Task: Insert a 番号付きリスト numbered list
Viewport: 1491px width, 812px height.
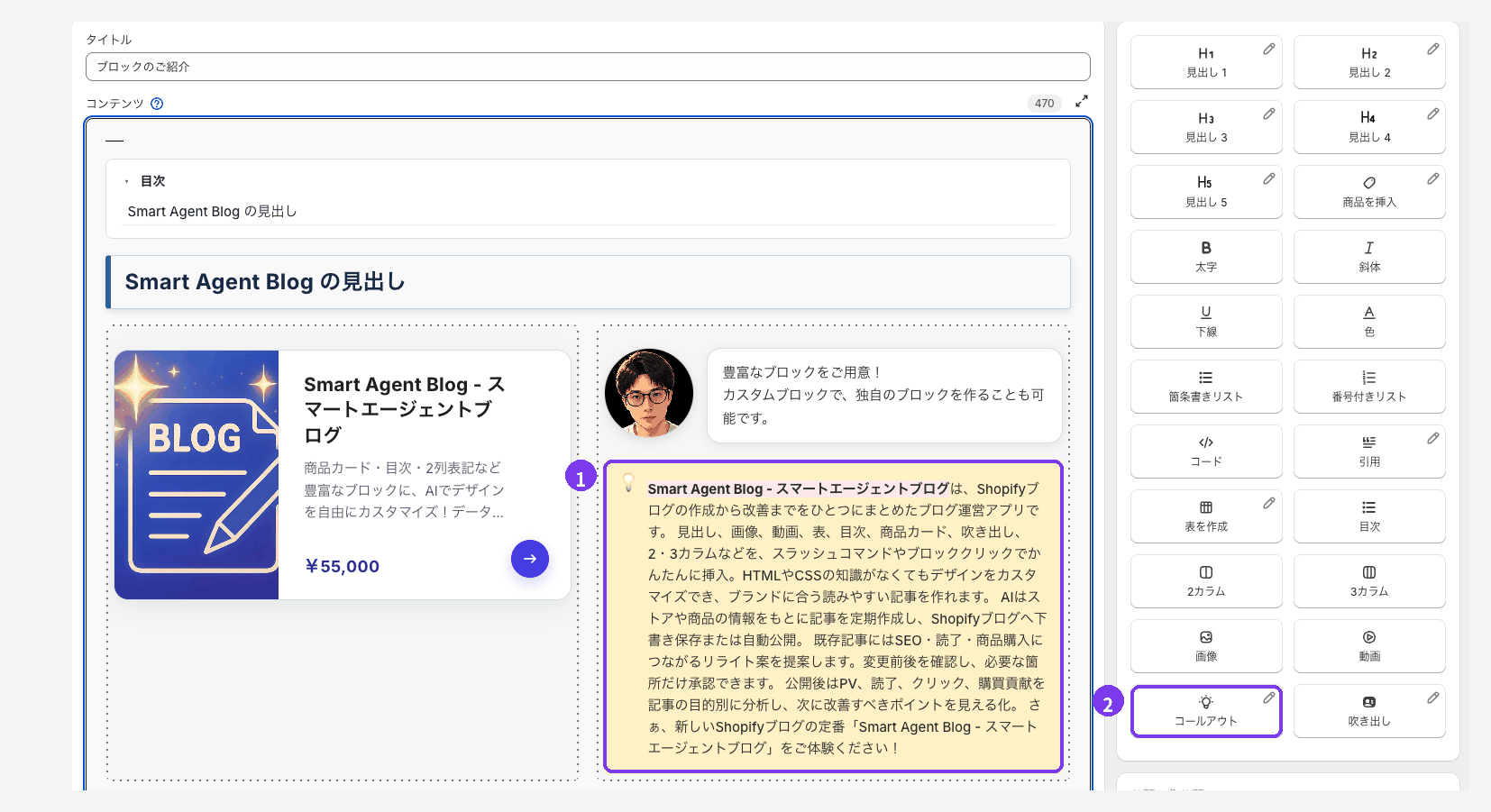Action: [1369, 387]
